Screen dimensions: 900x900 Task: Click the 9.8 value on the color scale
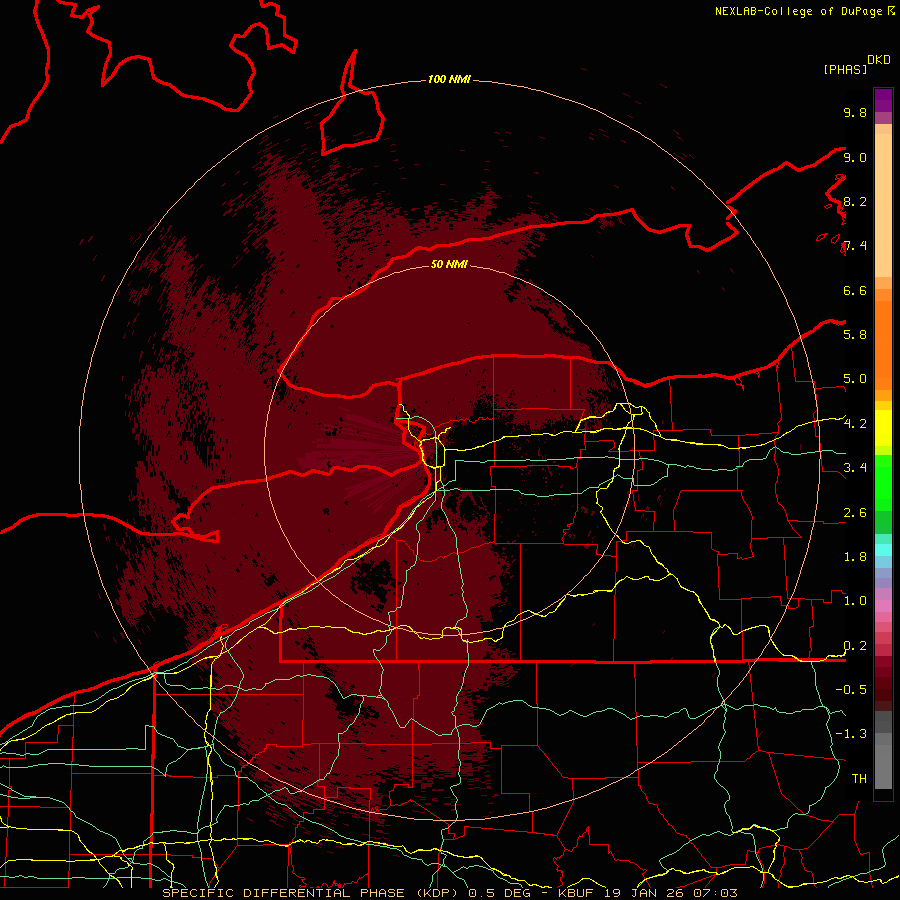[855, 112]
